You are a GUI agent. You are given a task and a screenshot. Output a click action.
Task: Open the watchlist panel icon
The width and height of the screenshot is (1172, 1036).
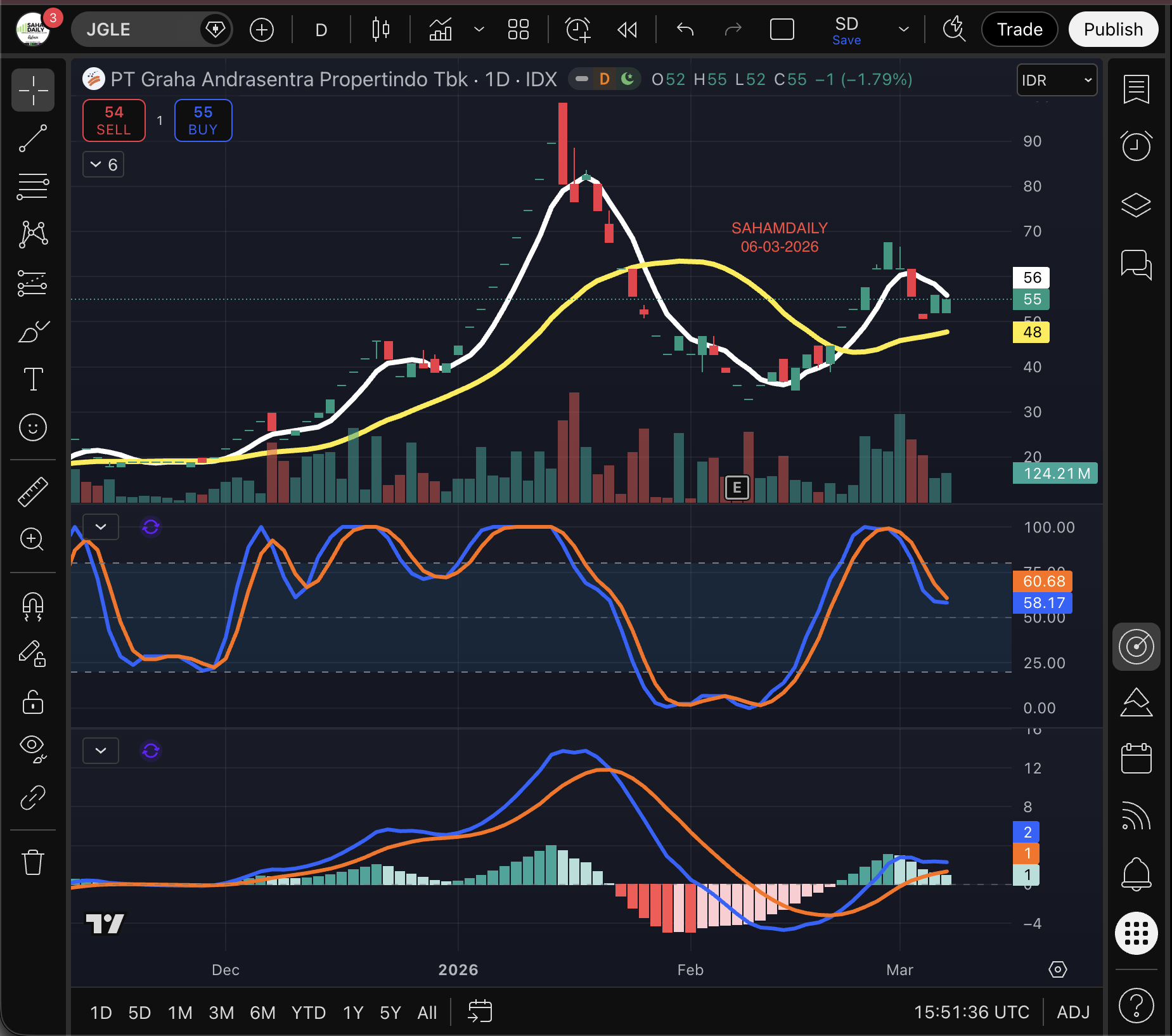click(1136, 89)
